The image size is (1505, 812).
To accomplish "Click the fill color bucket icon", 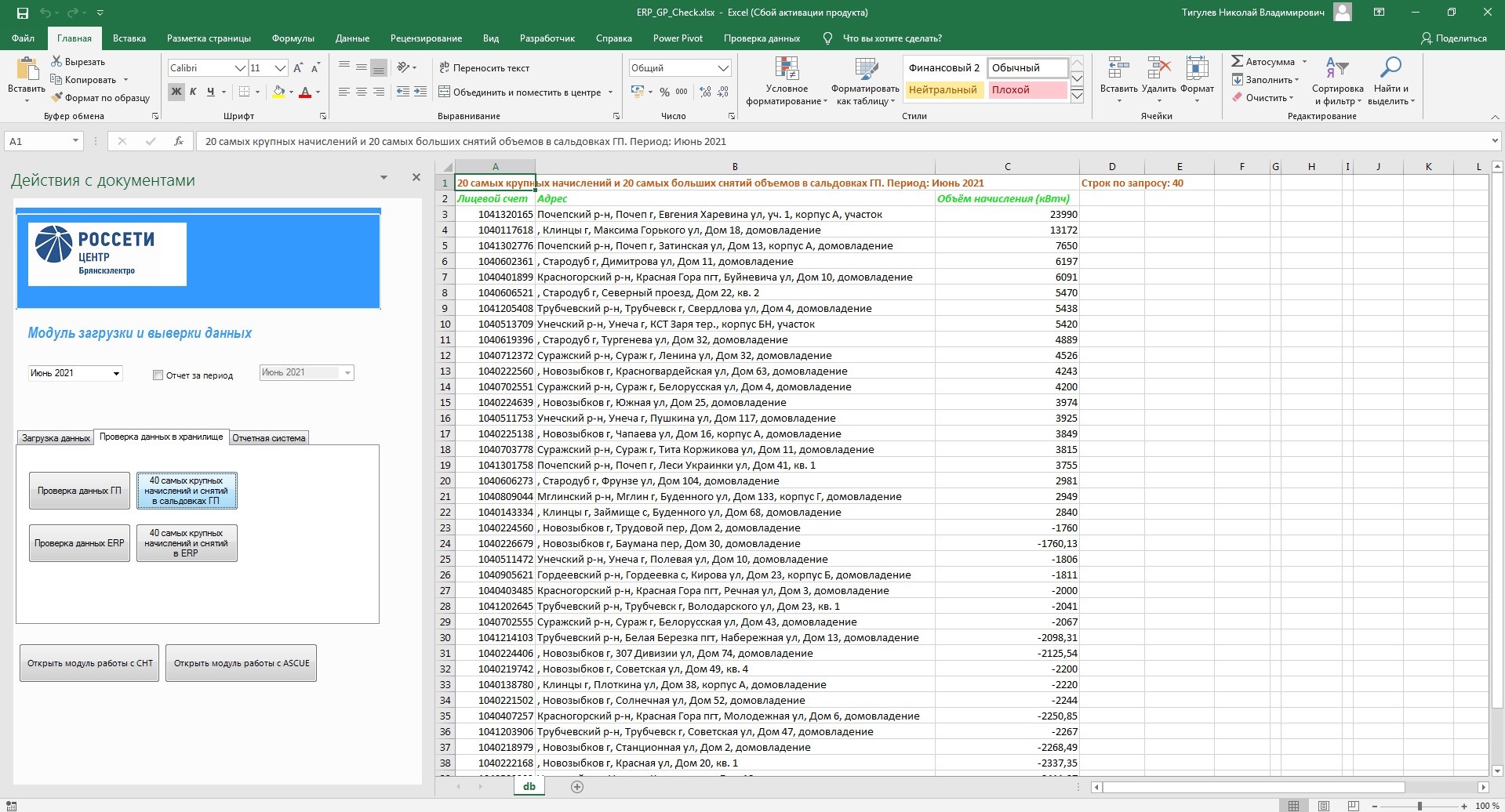I will tap(278, 92).
